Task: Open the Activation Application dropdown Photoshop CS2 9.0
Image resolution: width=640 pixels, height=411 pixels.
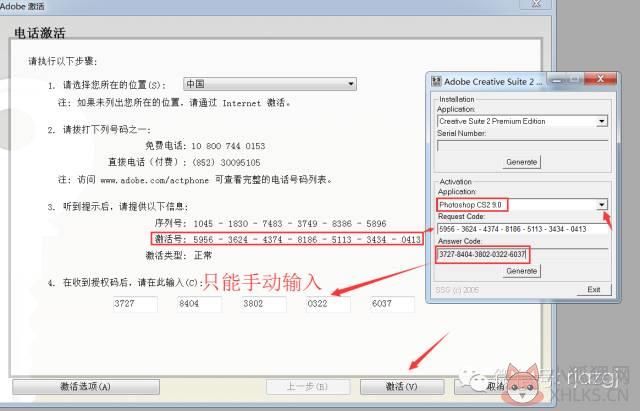Action: click(x=602, y=204)
